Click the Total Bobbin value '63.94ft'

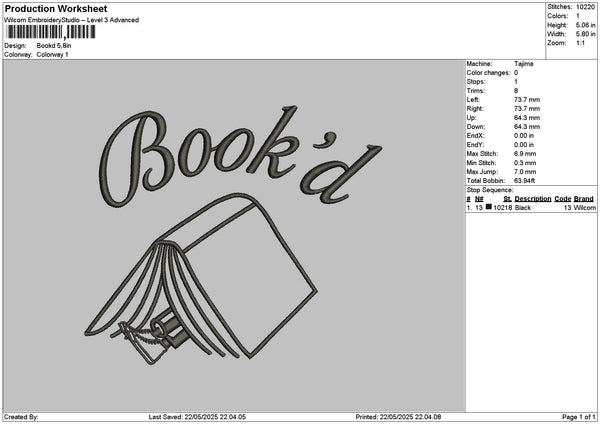click(524, 181)
